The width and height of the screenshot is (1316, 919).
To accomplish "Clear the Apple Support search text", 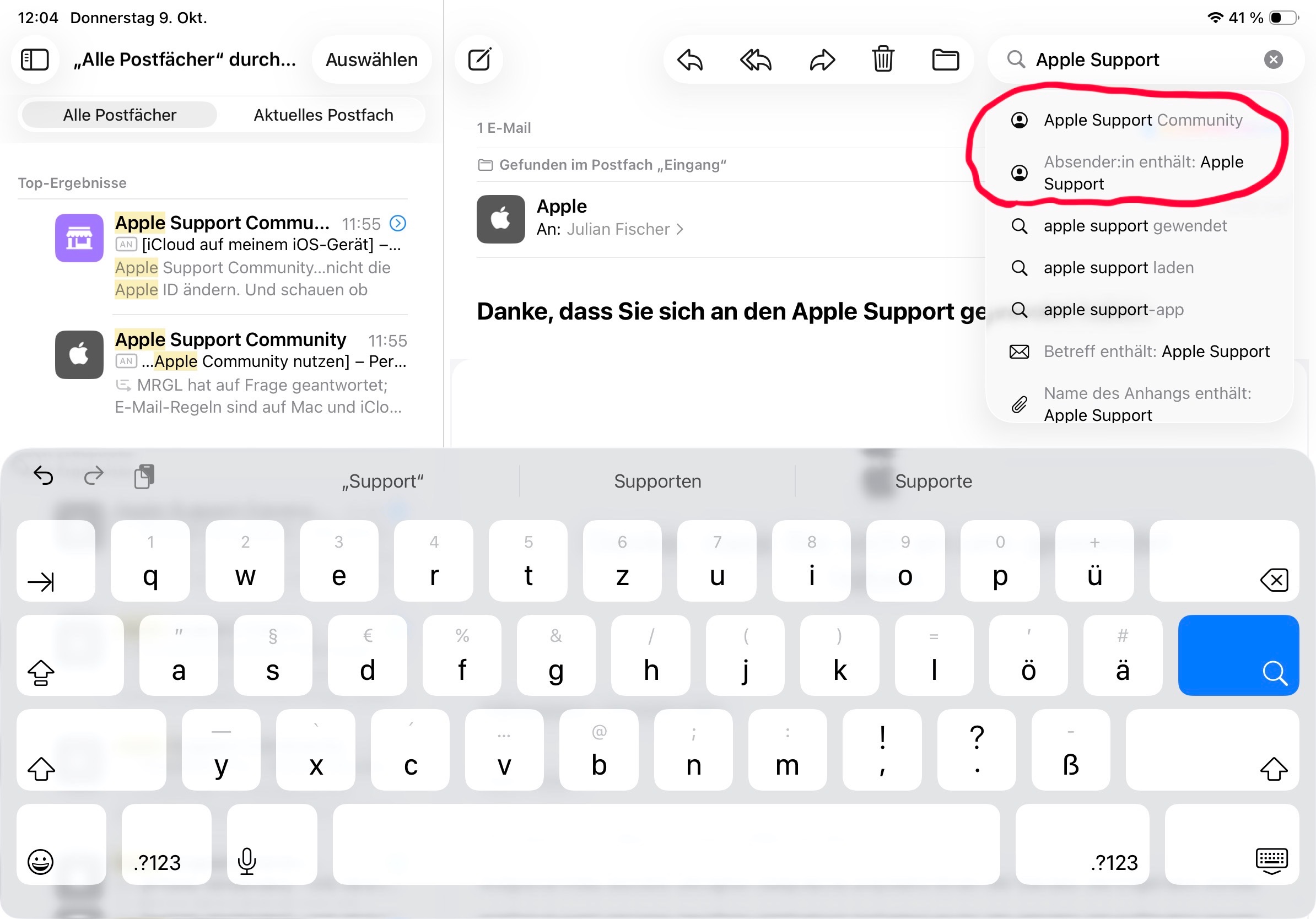I will point(1273,60).
